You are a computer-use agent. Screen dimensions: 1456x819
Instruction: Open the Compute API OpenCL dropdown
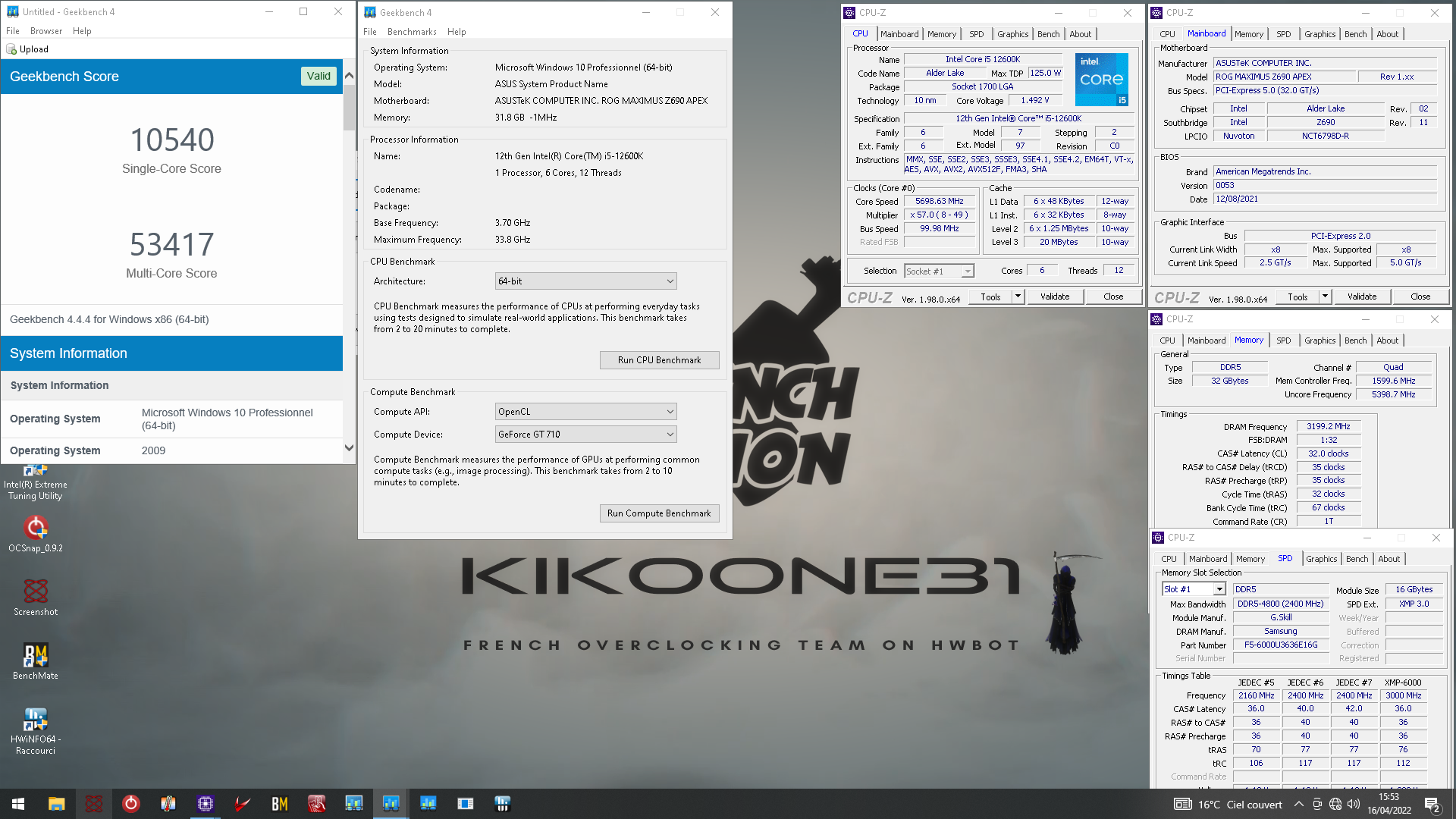coord(585,412)
